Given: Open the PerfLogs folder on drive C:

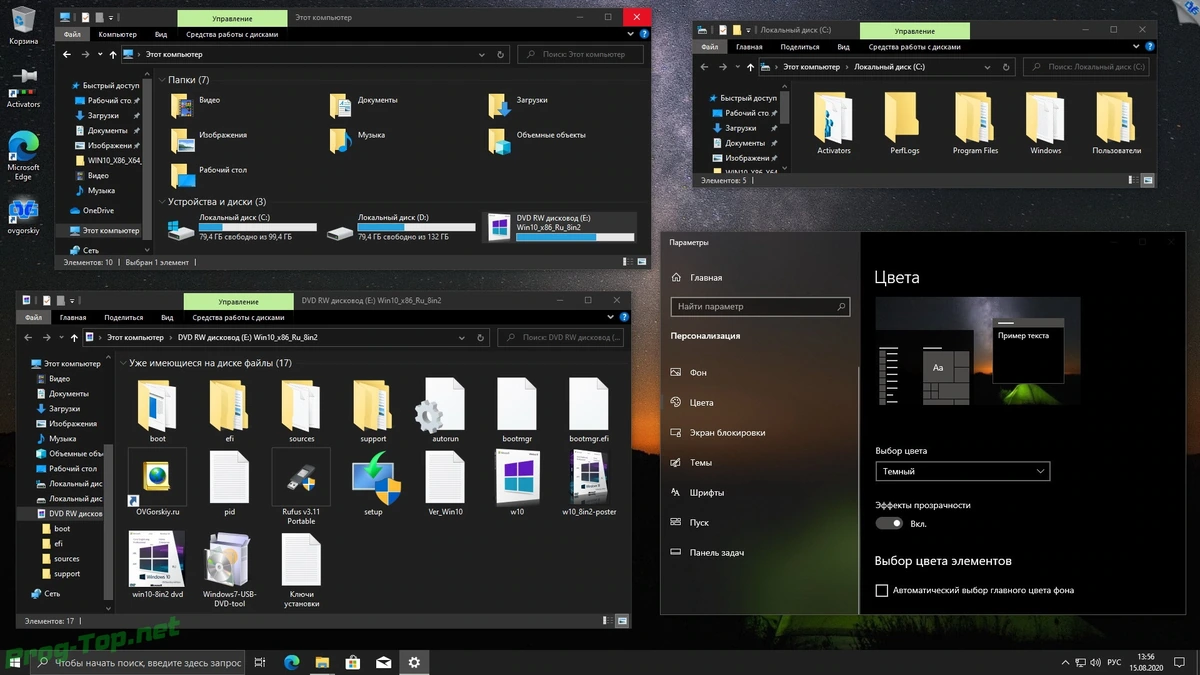Looking at the screenshot, I should 904,123.
